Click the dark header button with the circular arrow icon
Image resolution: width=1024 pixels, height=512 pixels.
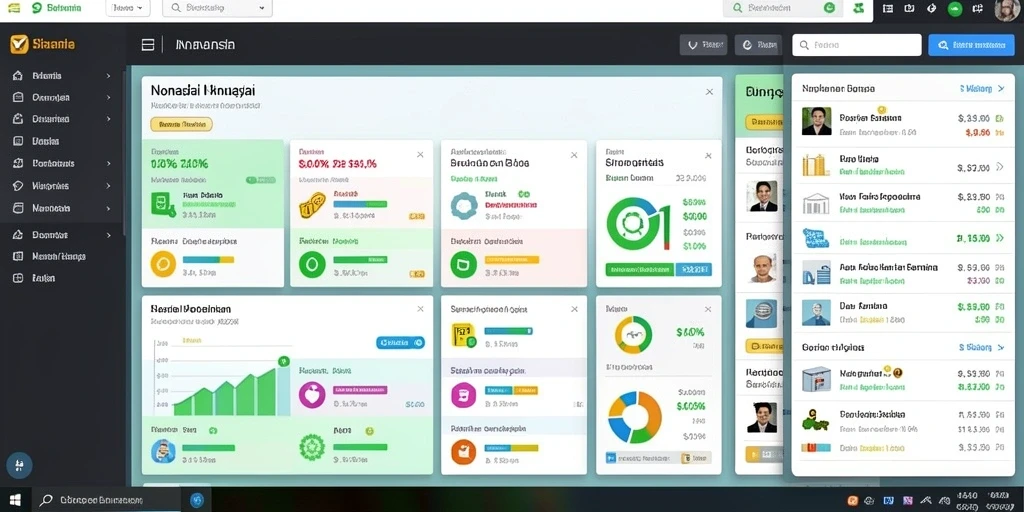tap(758, 45)
